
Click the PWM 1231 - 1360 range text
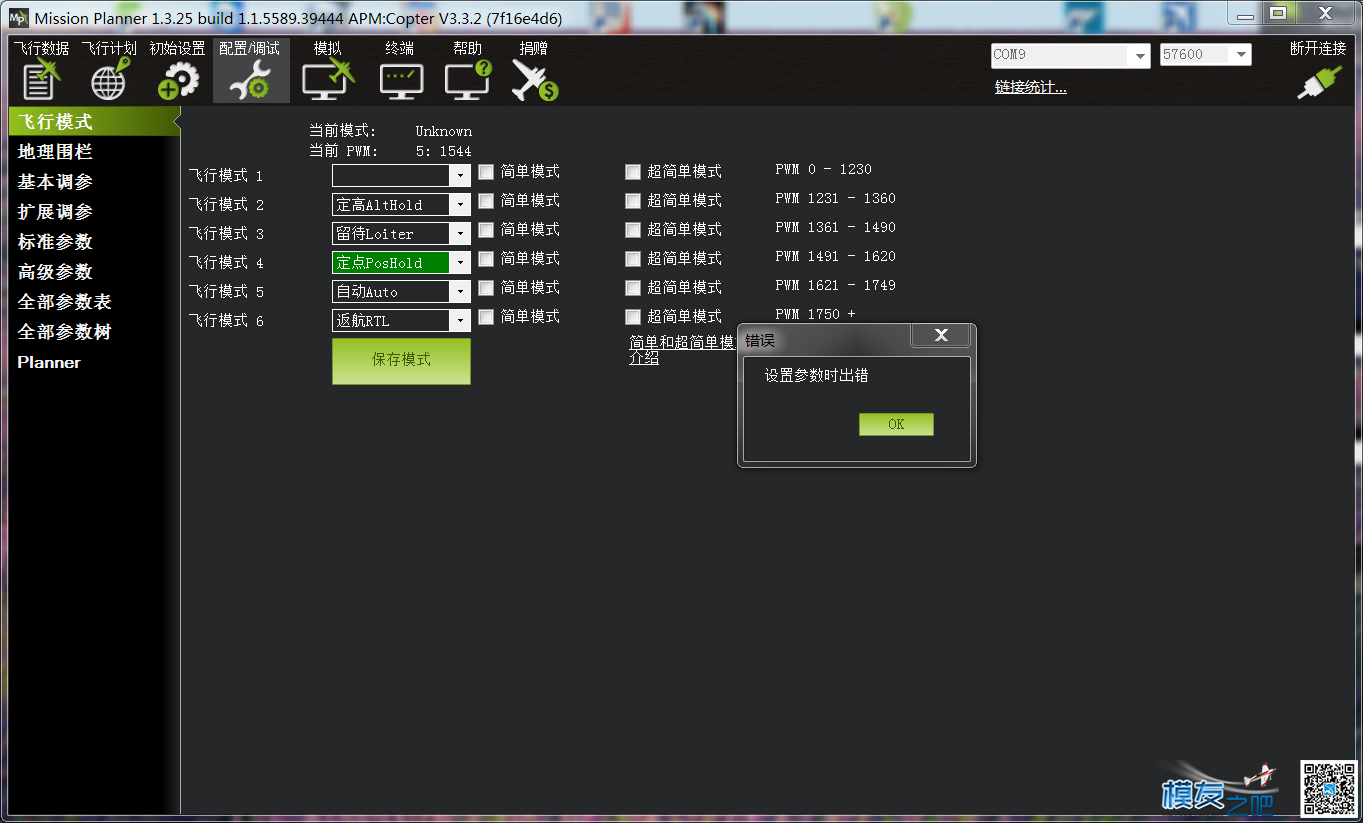(835, 198)
